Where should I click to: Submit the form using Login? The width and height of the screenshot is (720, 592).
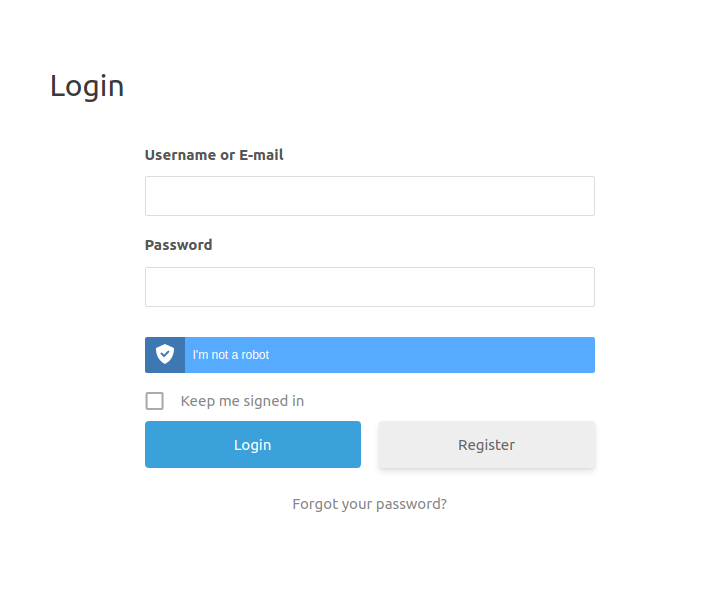[252, 445]
